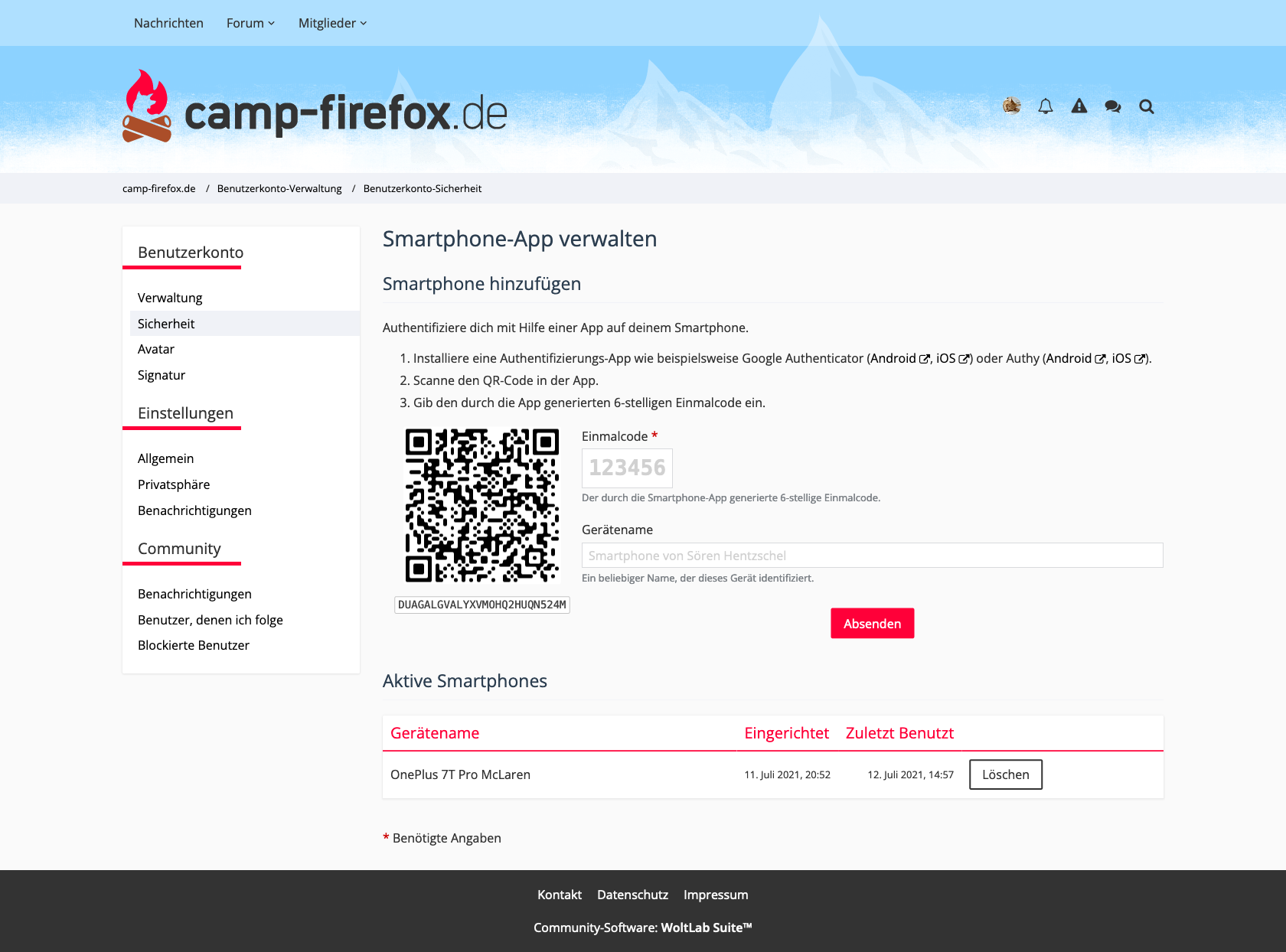Open Benutzerkonto-Sicherheit breadcrumb
Screen dimensions: 1286x952
423,188
